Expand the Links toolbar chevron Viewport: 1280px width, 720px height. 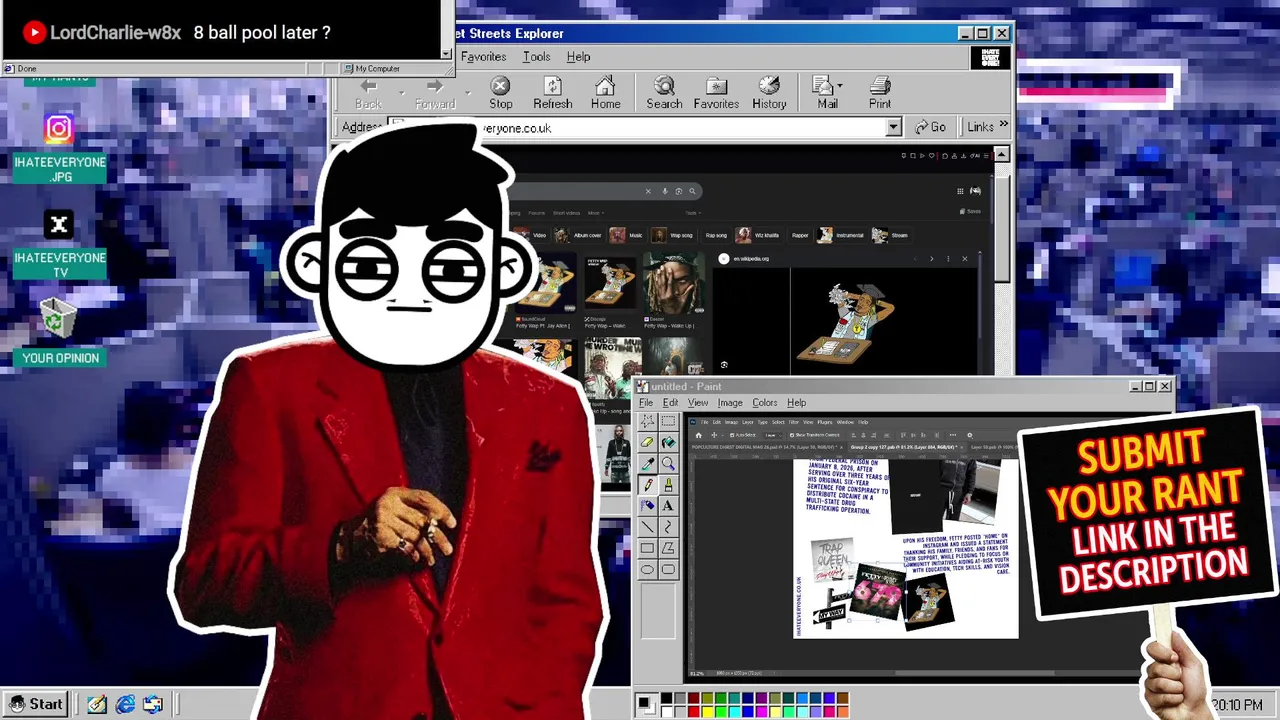(x=1003, y=126)
